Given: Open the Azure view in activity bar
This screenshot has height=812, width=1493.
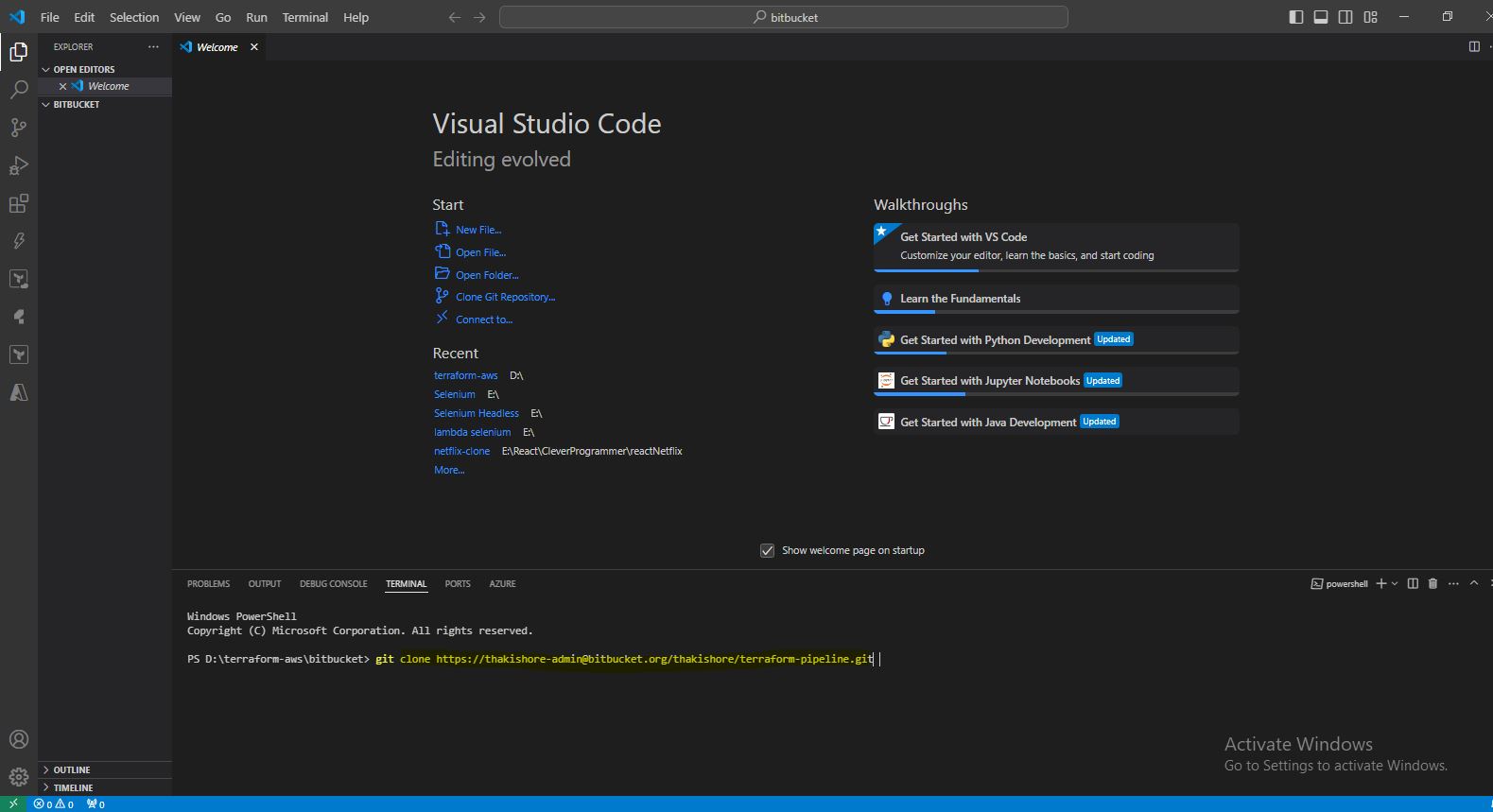Looking at the screenshot, I should tap(18, 392).
